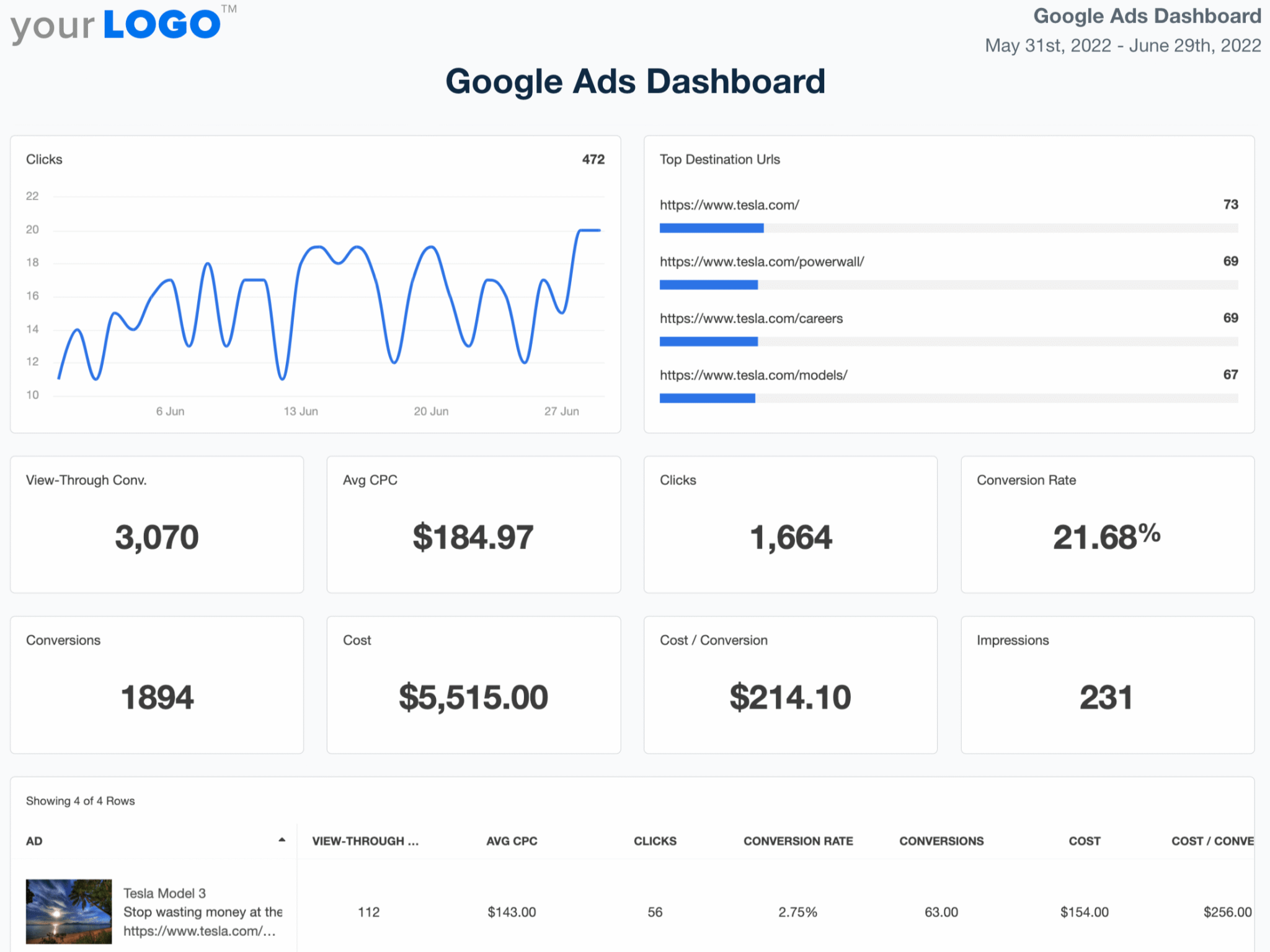The image size is (1270, 952).
Task: Open the https://www.tesla.com/ destination link
Action: pyautogui.click(x=729, y=205)
